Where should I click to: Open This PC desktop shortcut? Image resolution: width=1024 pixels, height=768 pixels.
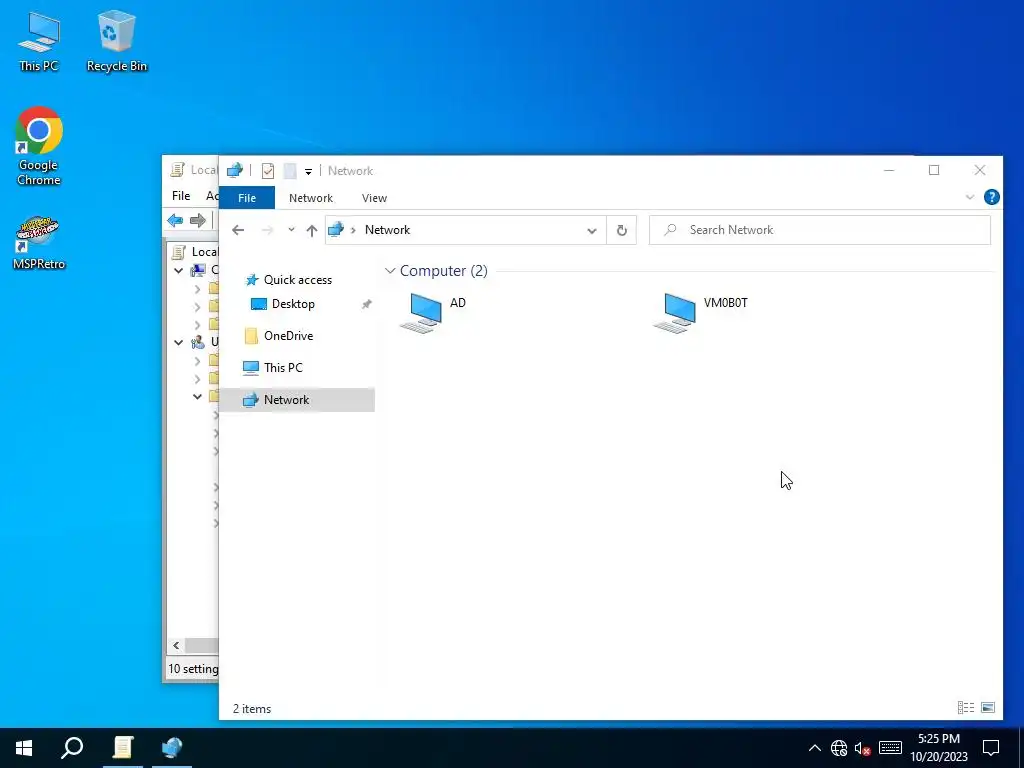[39, 41]
